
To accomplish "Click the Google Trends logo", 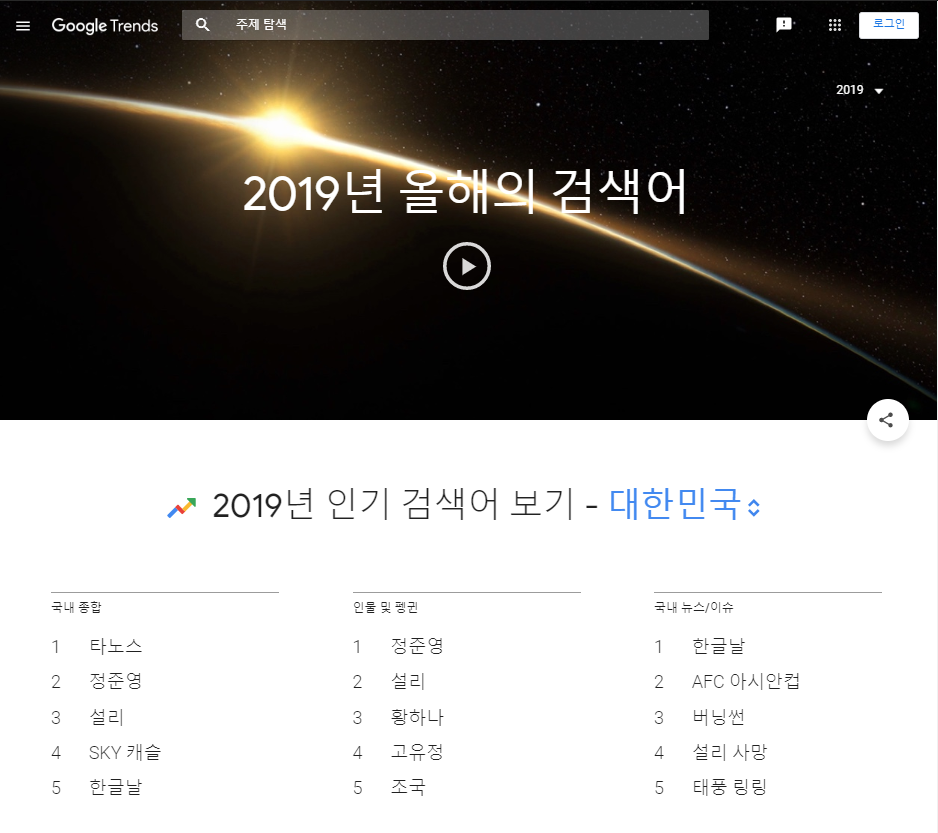I will tap(105, 26).
